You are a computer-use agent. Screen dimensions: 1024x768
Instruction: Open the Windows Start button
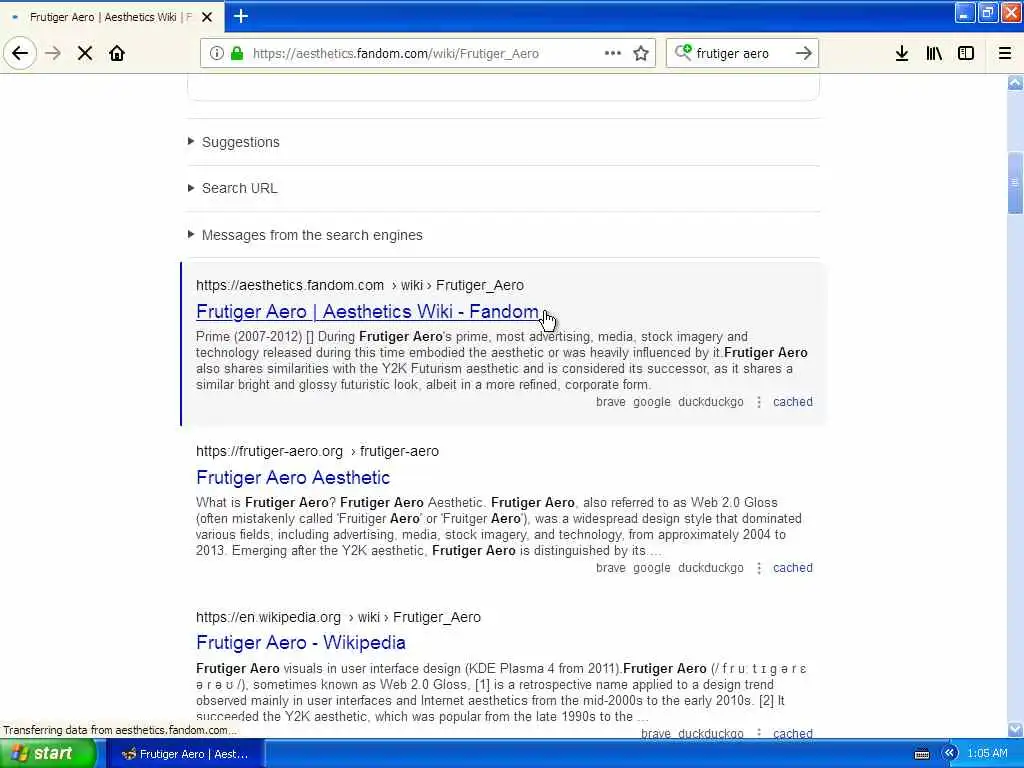47,754
